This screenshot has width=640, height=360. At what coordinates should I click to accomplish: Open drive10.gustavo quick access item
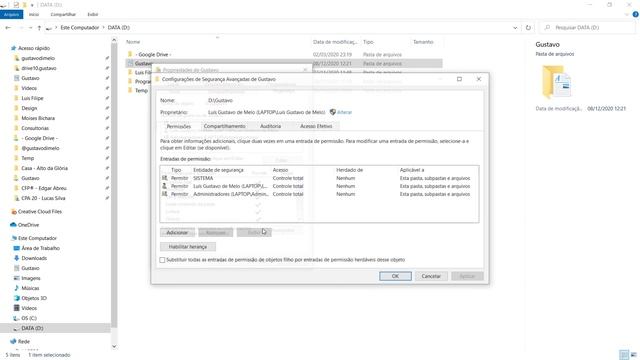(x=36, y=68)
